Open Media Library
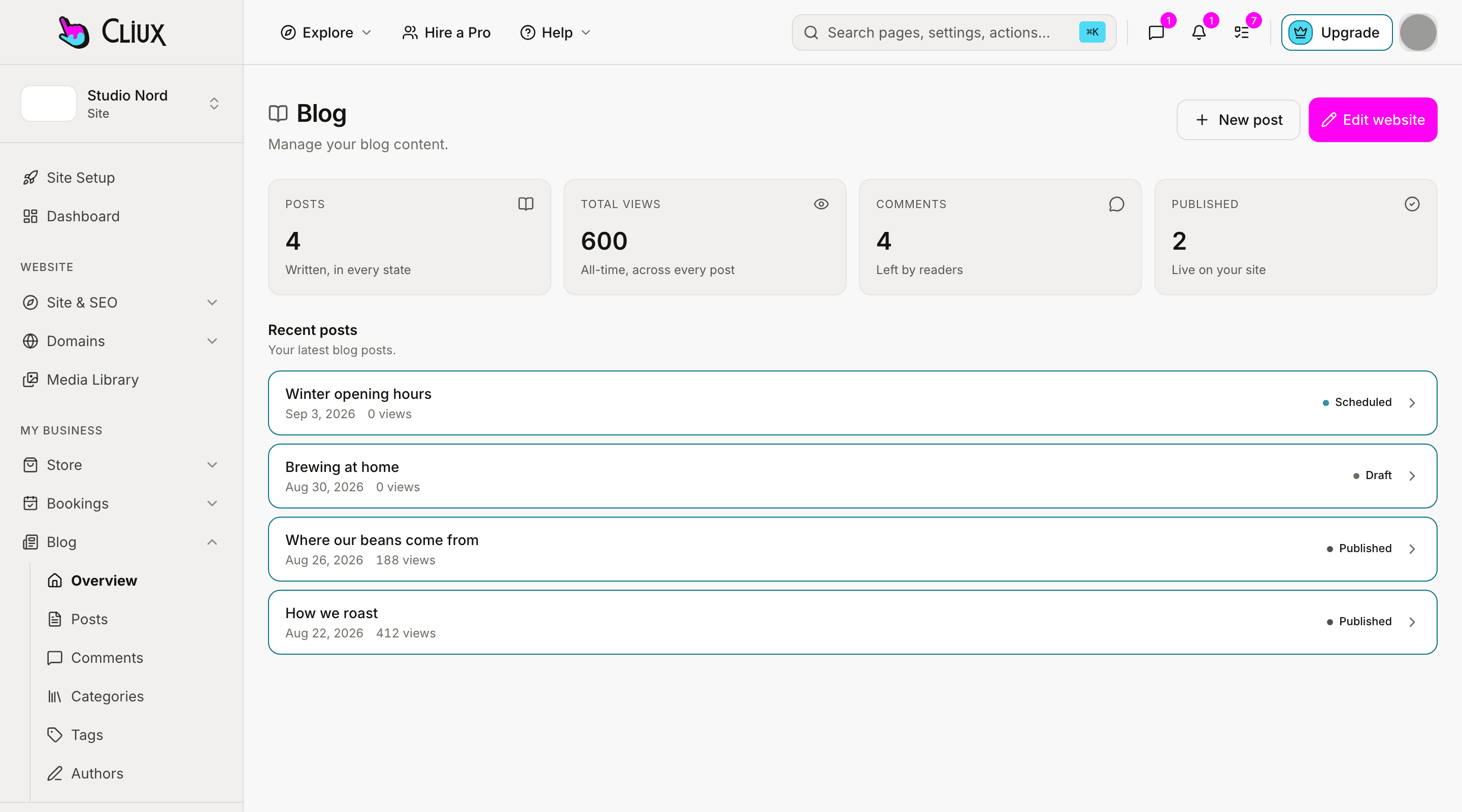 click(121, 380)
